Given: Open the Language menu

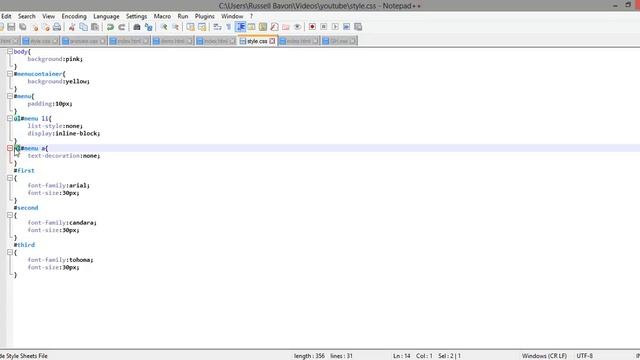Looking at the screenshot, I should [x=106, y=16].
